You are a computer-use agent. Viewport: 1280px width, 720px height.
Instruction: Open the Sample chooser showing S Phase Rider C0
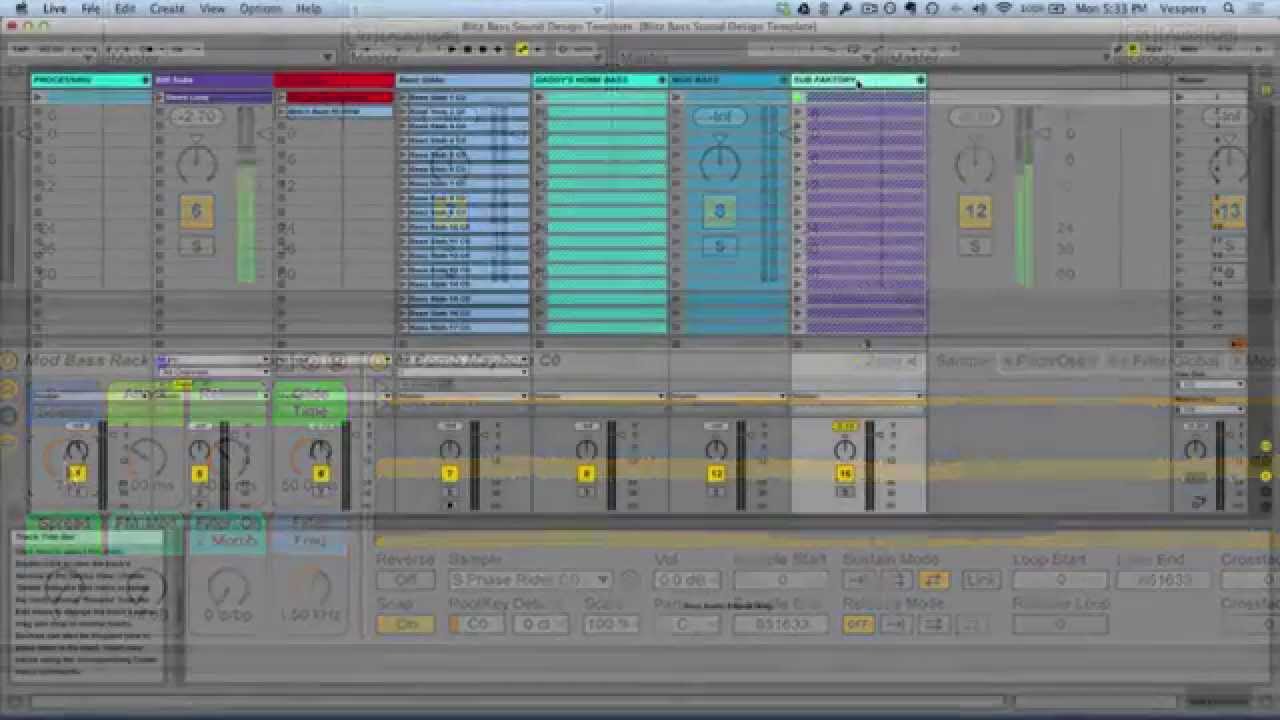click(529, 580)
